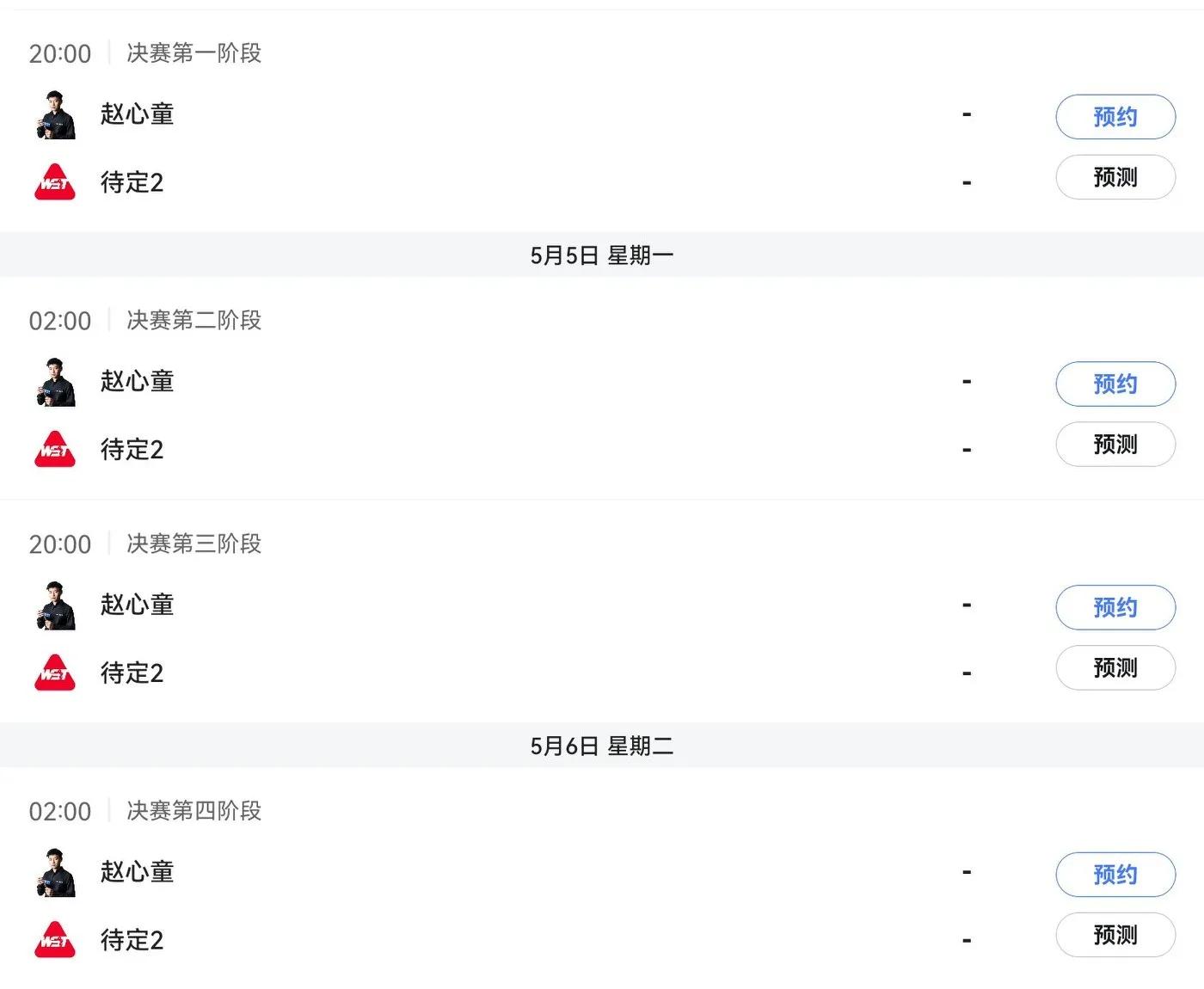
Task: Click 预测 for 决赛第二阶段 match
Action: pos(1115,445)
